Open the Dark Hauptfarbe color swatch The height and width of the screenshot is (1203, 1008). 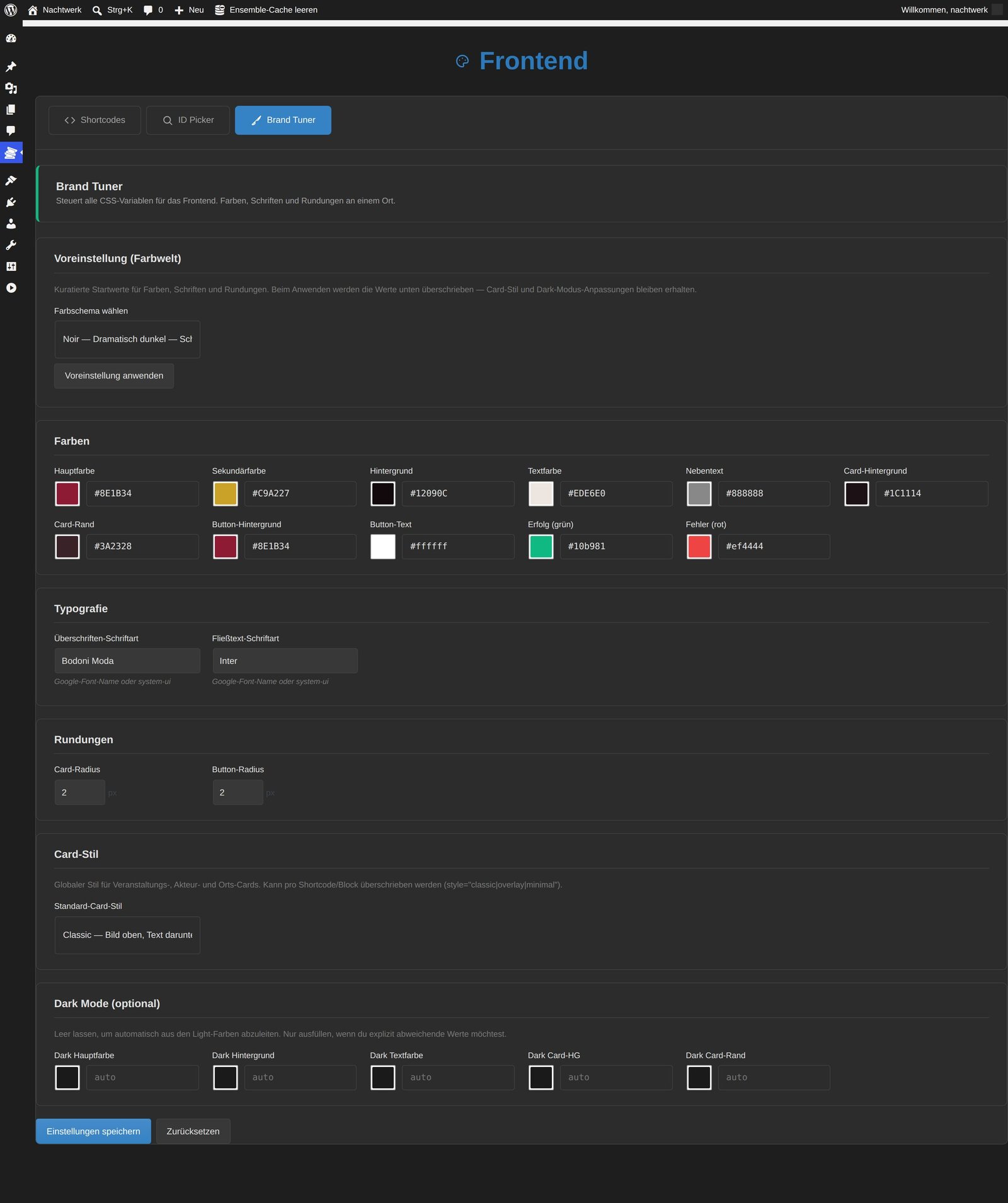67,1078
